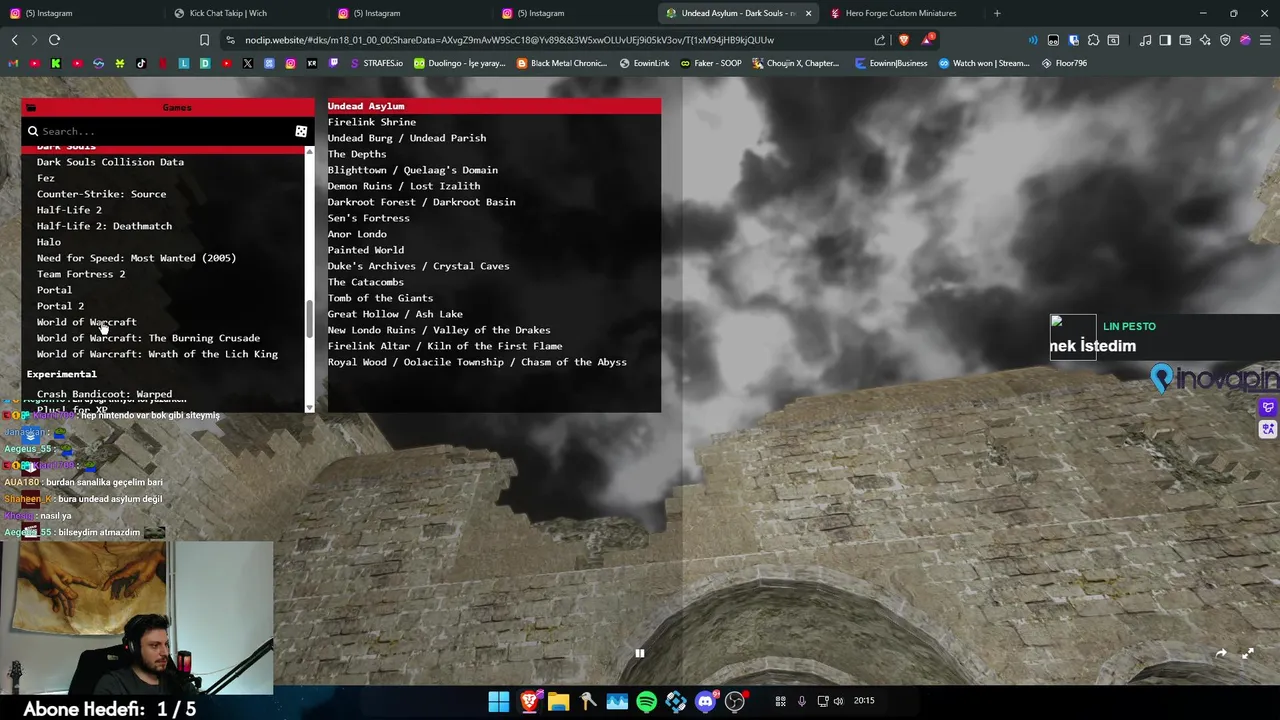The width and height of the screenshot is (1280, 720).
Task: Load Anor Londo scene
Action: (x=357, y=234)
